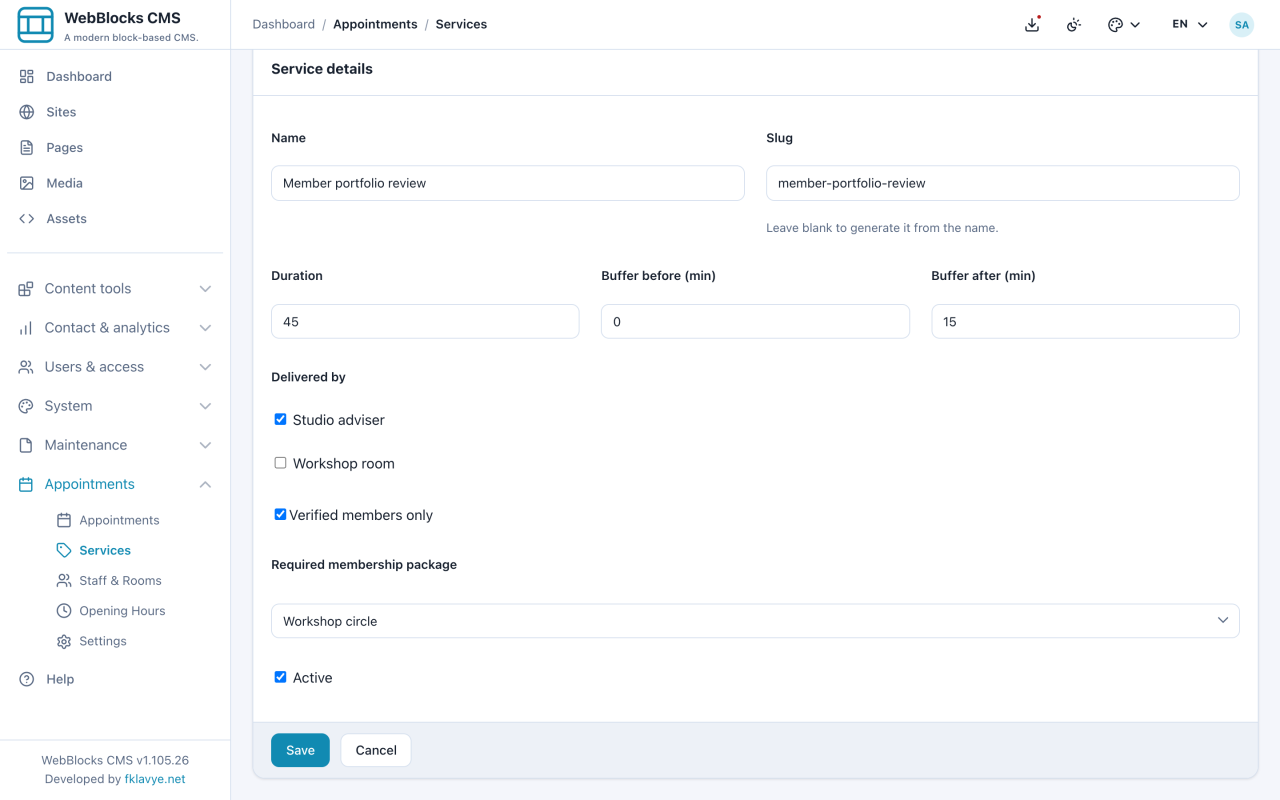Open the theme palette menu
1280x800 pixels.
point(1124,25)
